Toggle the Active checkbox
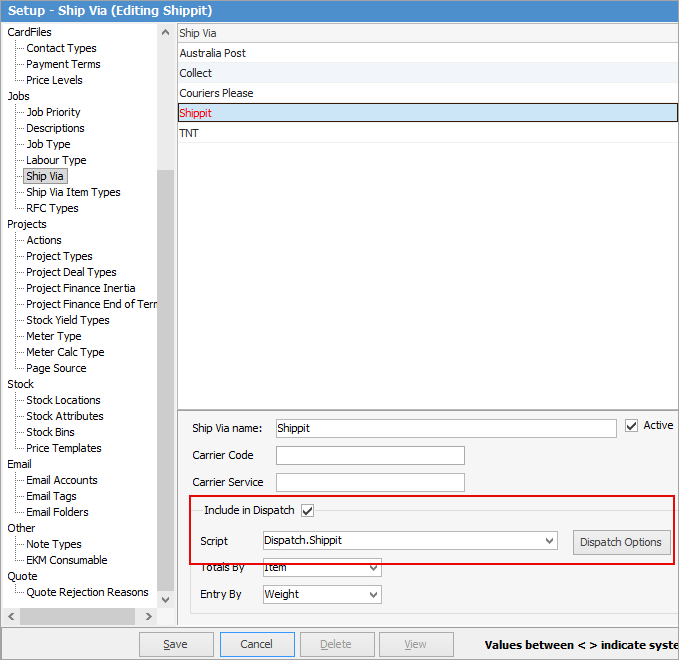The image size is (679, 660). click(x=631, y=426)
